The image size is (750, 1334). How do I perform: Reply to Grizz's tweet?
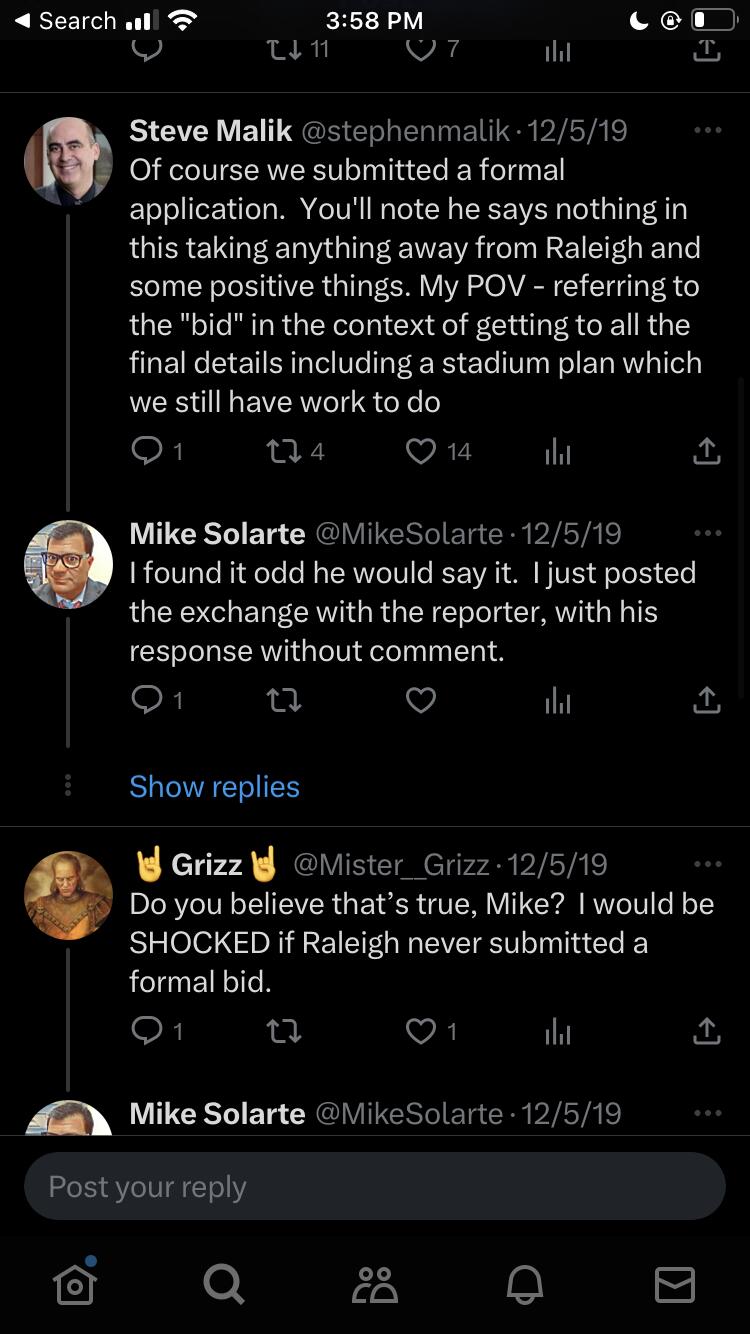[147, 1030]
